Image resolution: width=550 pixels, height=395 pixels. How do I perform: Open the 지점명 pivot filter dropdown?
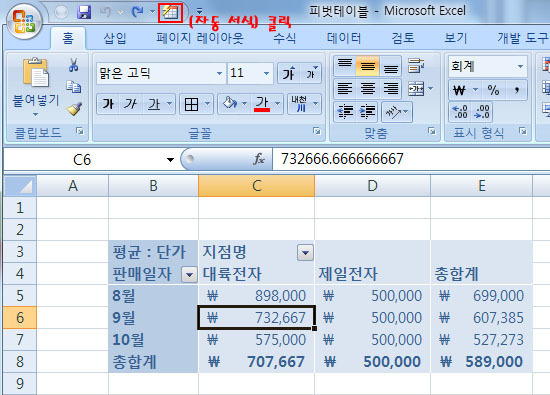pos(305,253)
